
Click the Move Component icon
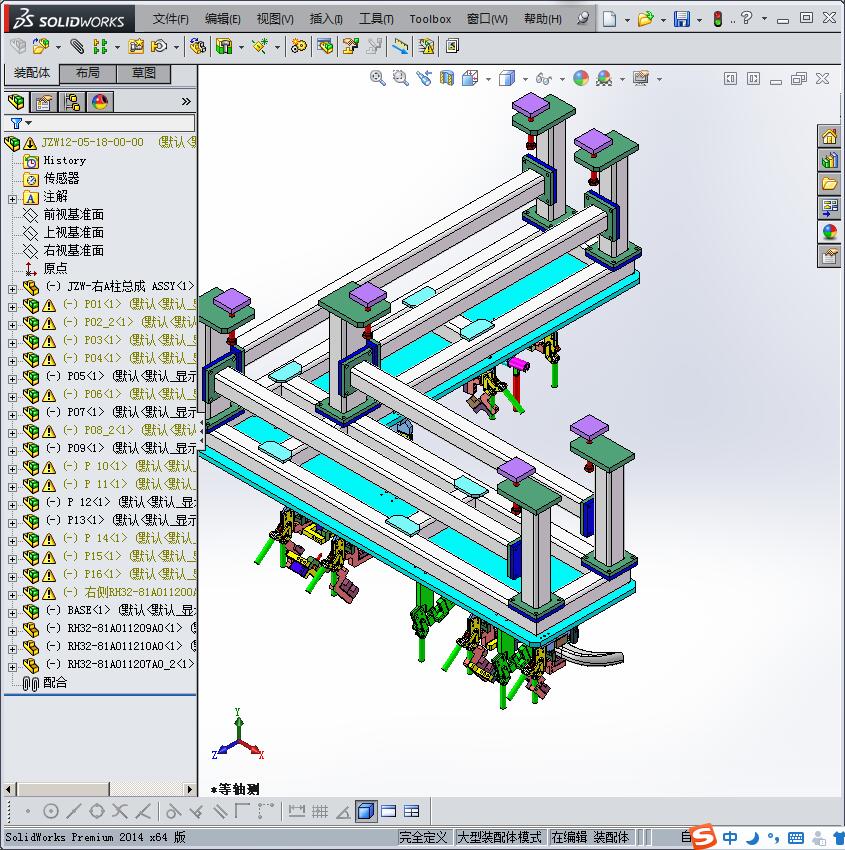point(159,47)
